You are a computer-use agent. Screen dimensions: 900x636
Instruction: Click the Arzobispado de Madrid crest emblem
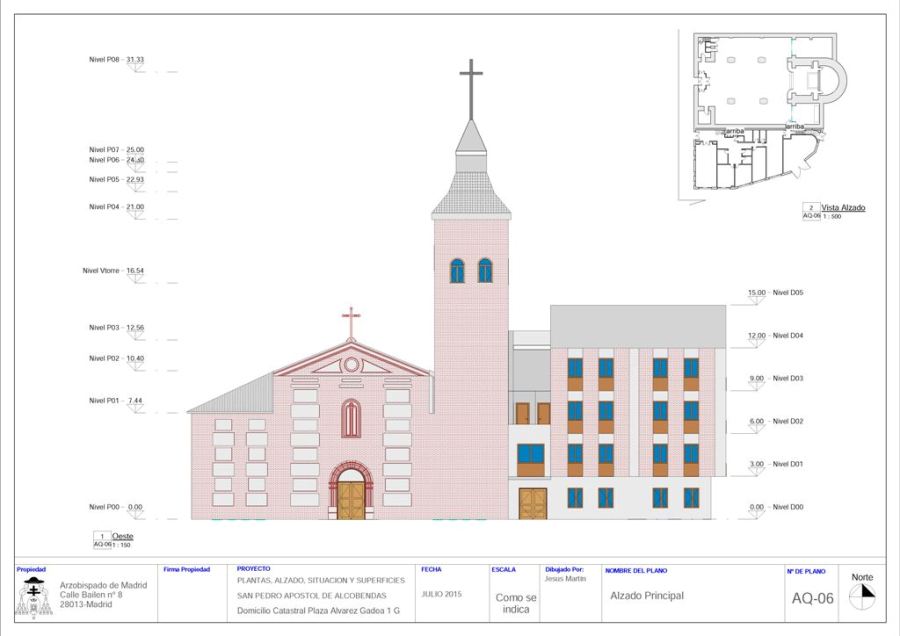(36, 597)
